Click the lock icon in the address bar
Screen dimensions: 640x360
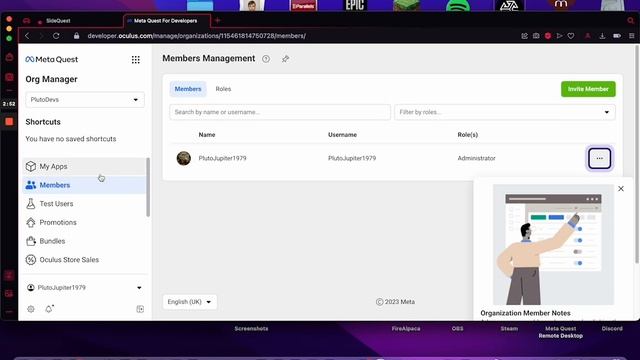click(76, 36)
